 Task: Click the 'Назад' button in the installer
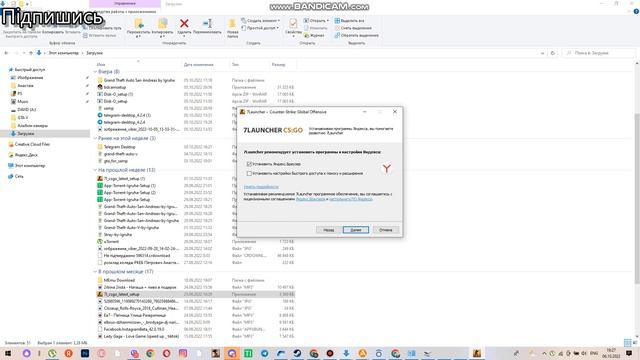pos(328,230)
